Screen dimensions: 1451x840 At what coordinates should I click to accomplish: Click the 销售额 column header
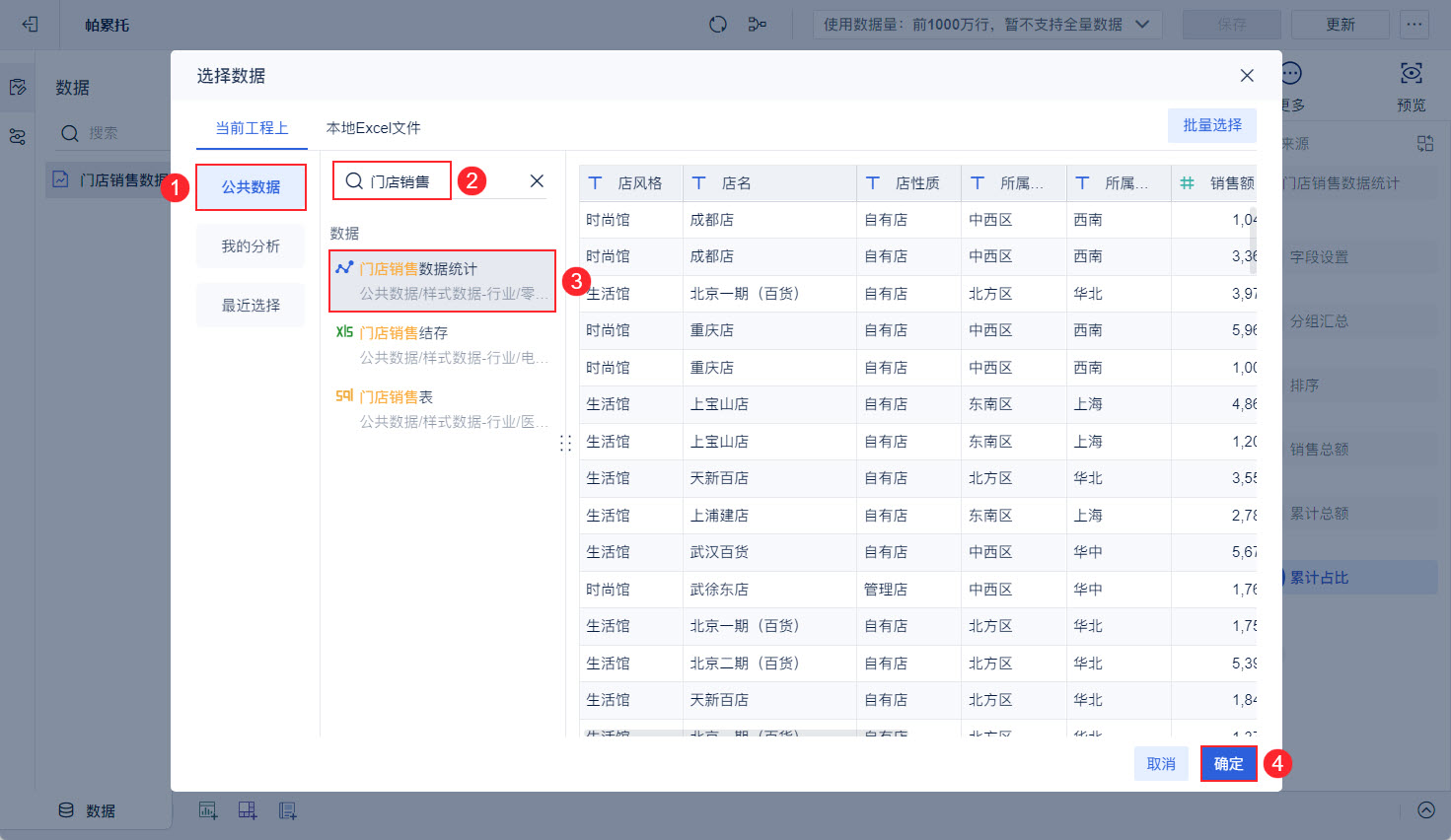pyautogui.click(x=1214, y=183)
